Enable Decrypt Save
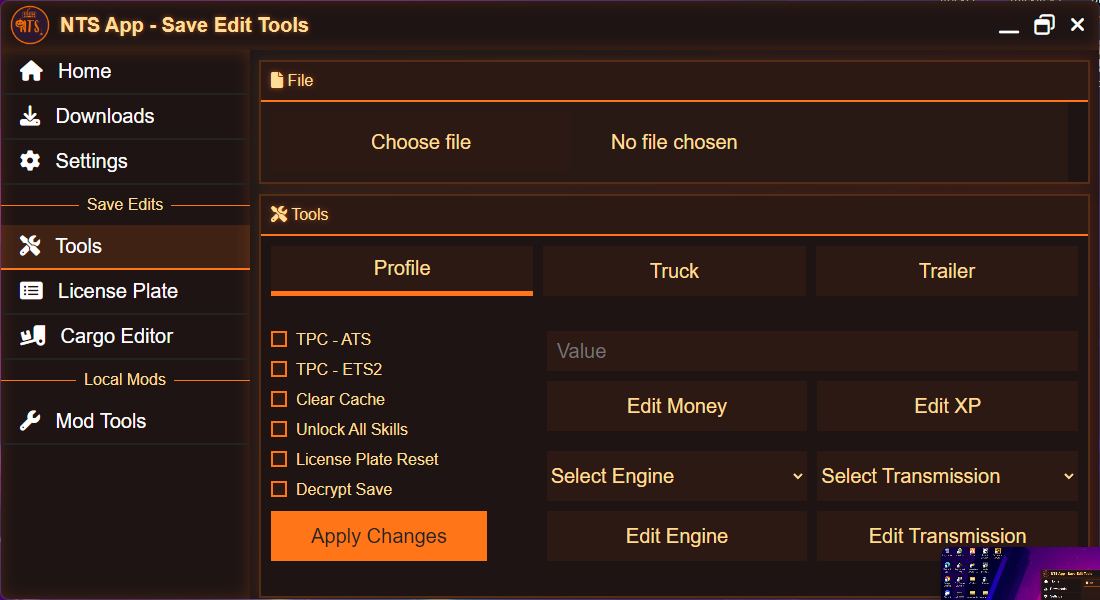 [x=278, y=489]
